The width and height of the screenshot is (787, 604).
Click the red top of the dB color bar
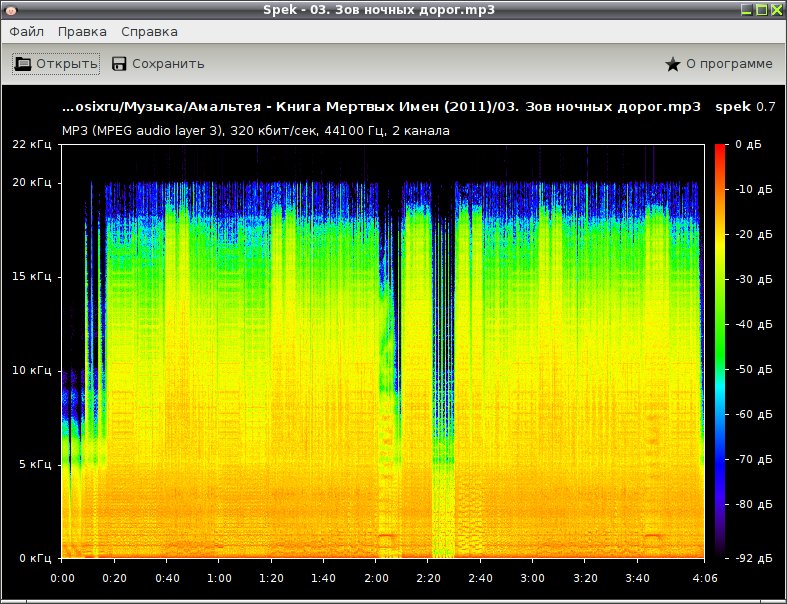pos(720,151)
